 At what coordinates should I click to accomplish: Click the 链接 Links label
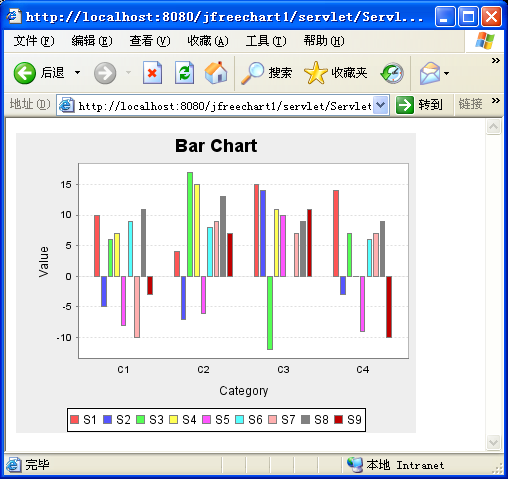point(470,104)
